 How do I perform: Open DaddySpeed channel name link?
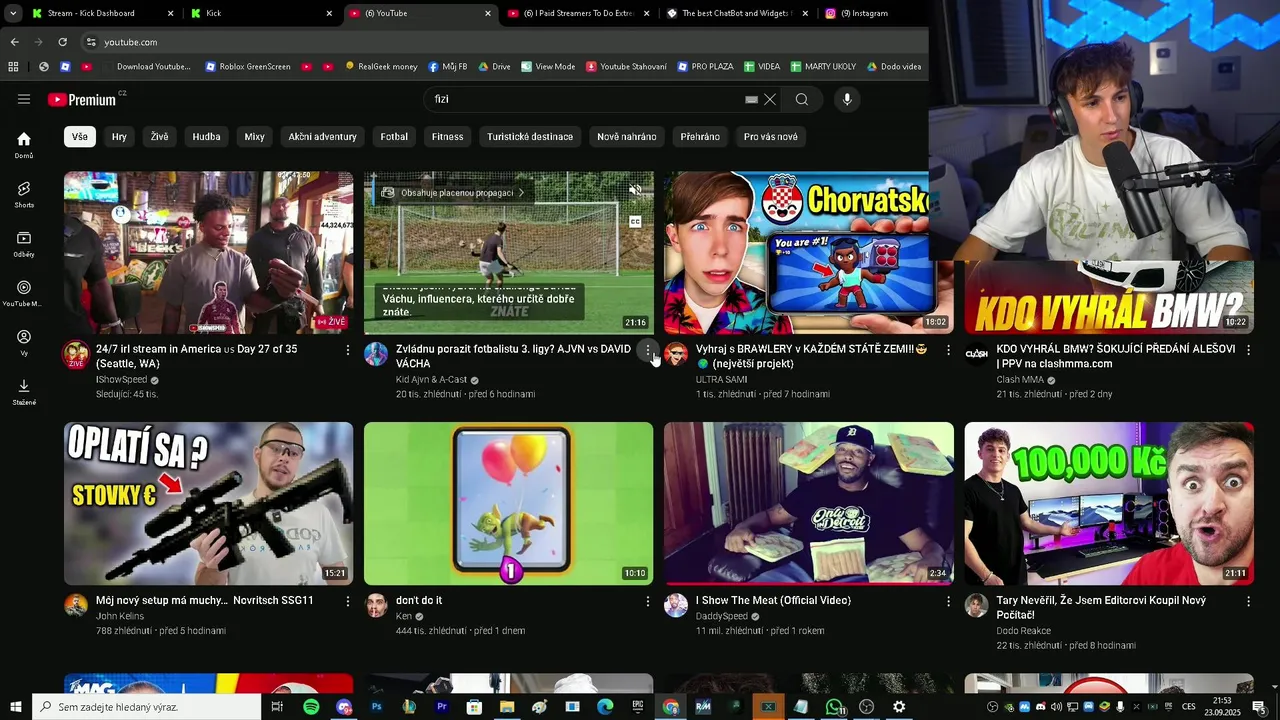(722, 616)
